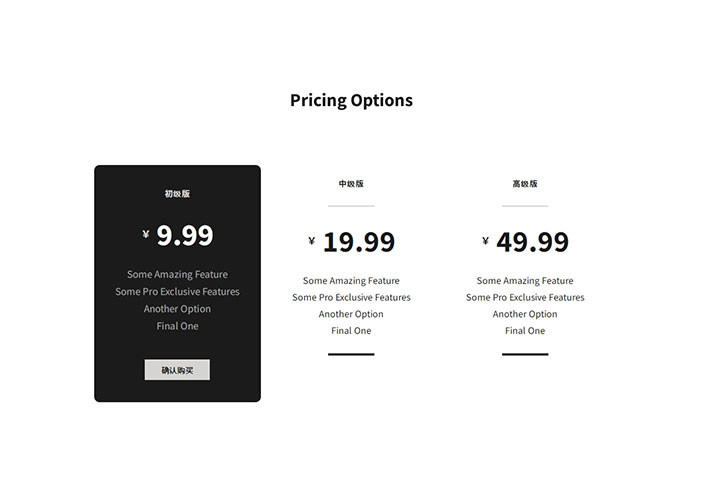Select the 初级版 plan title
Image resolution: width=710 pixels, height=501 pixels.
(x=177, y=194)
